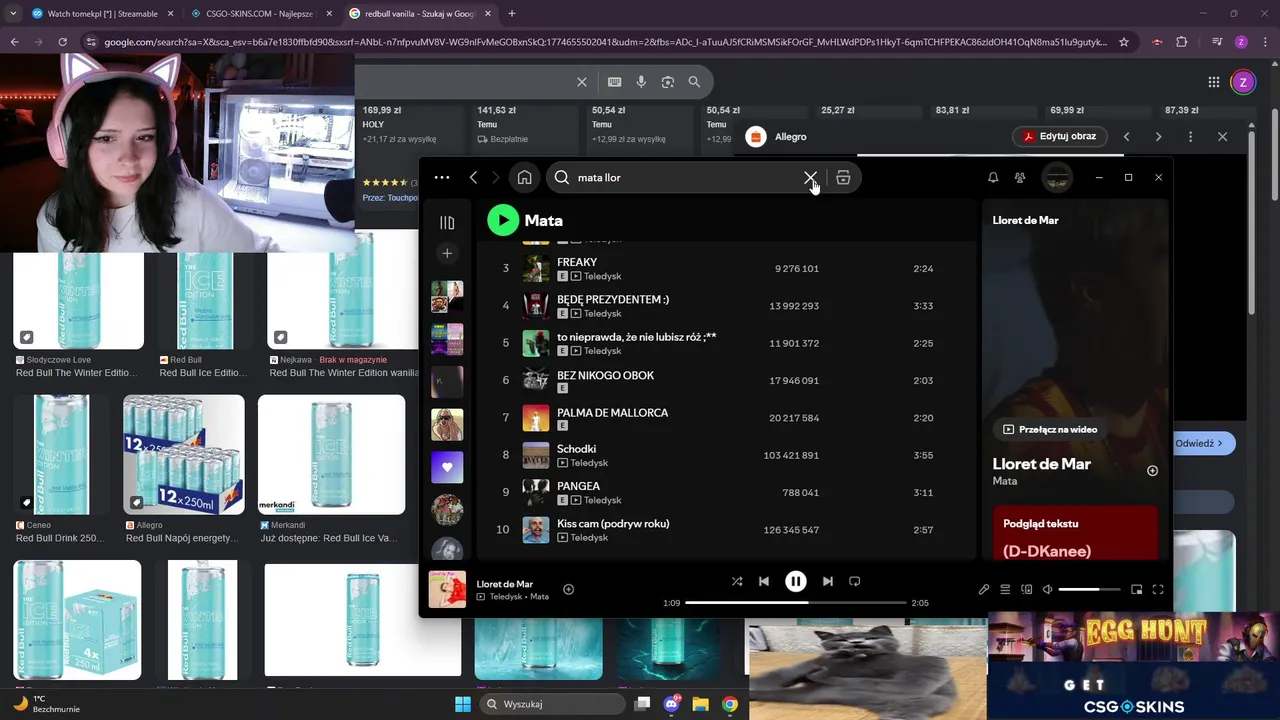Open the Spotify Home page
This screenshot has width=1280, height=720.
(x=524, y=178)
